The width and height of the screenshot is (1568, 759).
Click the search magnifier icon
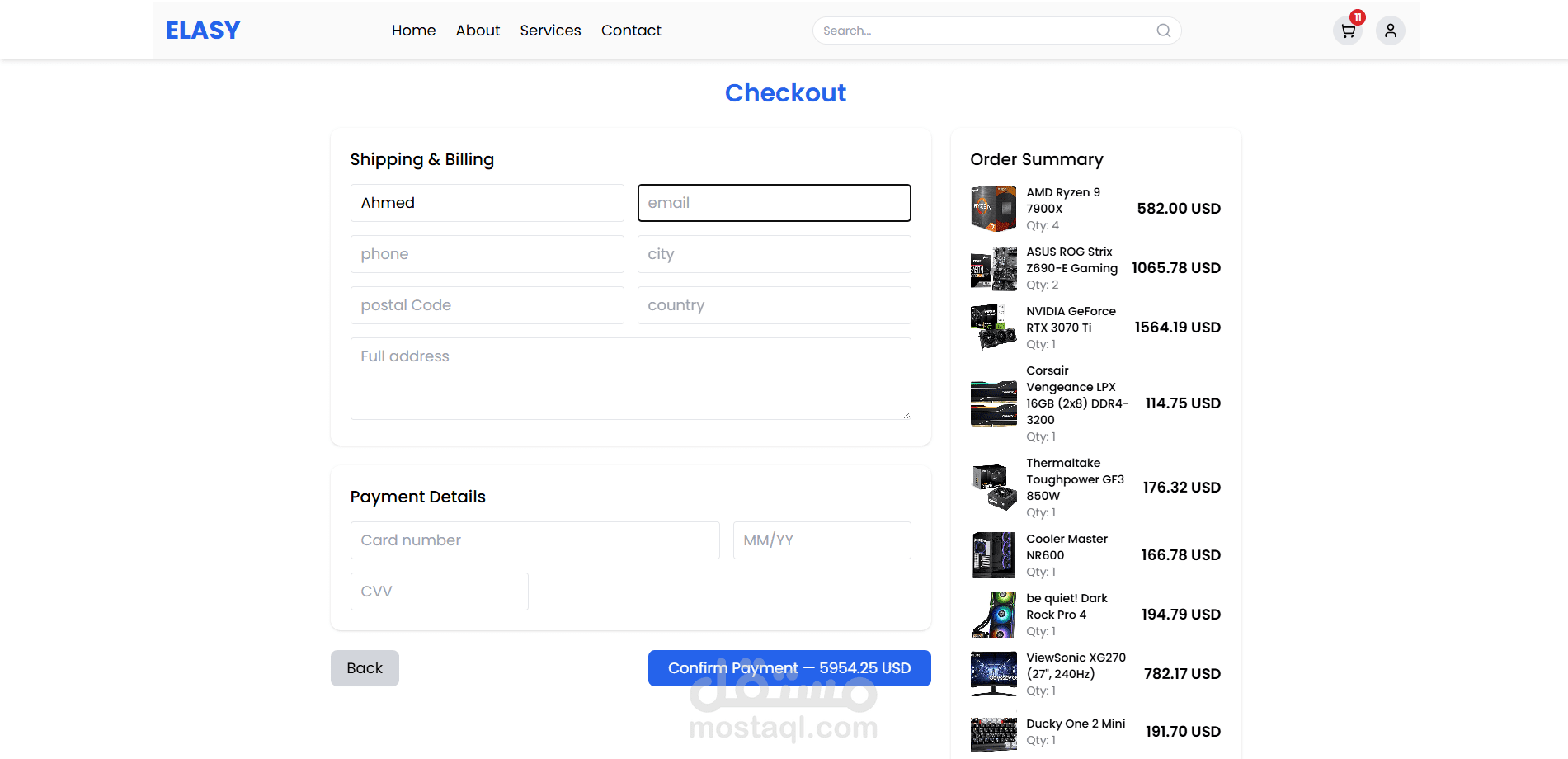1164,31
